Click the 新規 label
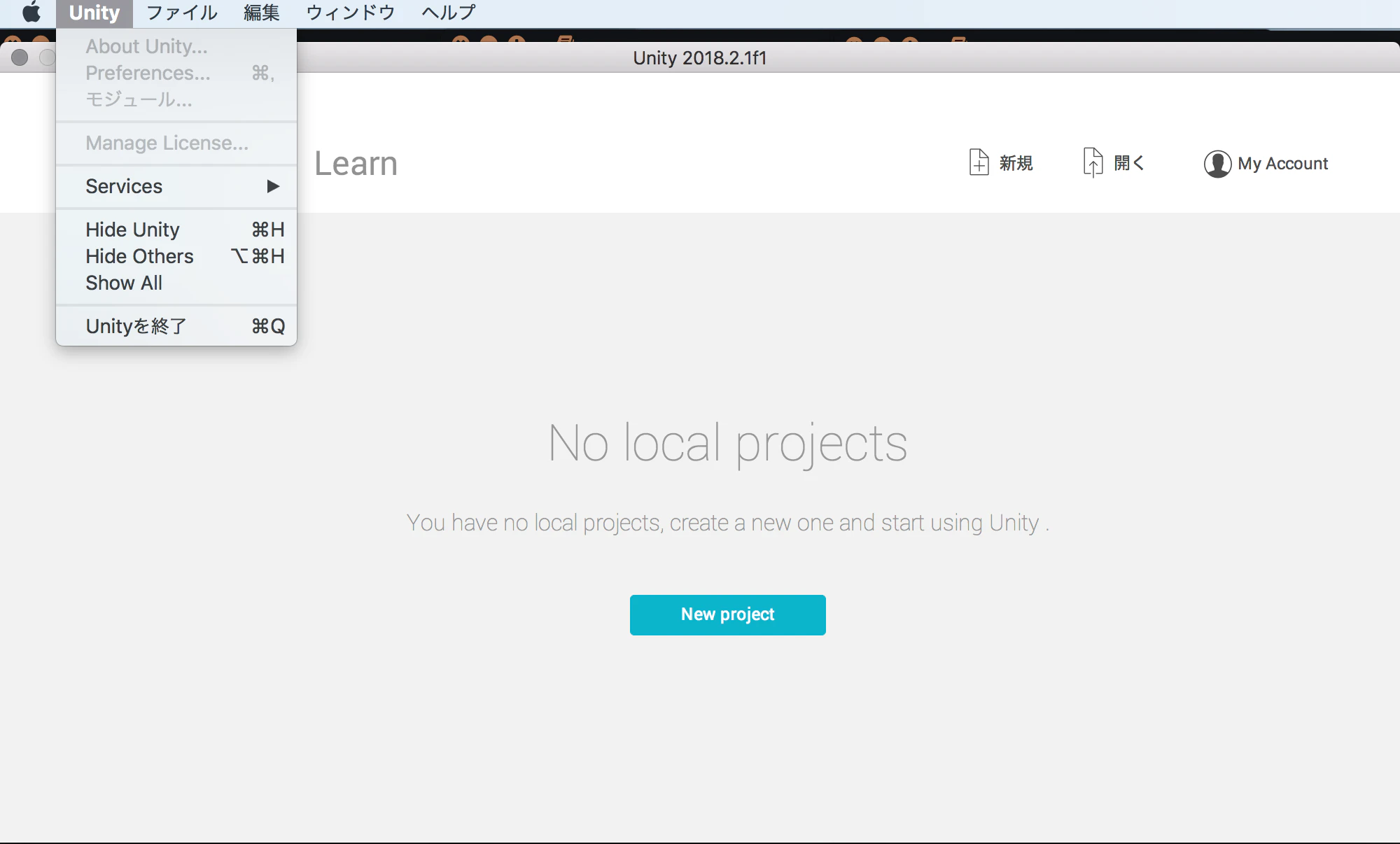1400x844 pixels. tap(1016, 163)
